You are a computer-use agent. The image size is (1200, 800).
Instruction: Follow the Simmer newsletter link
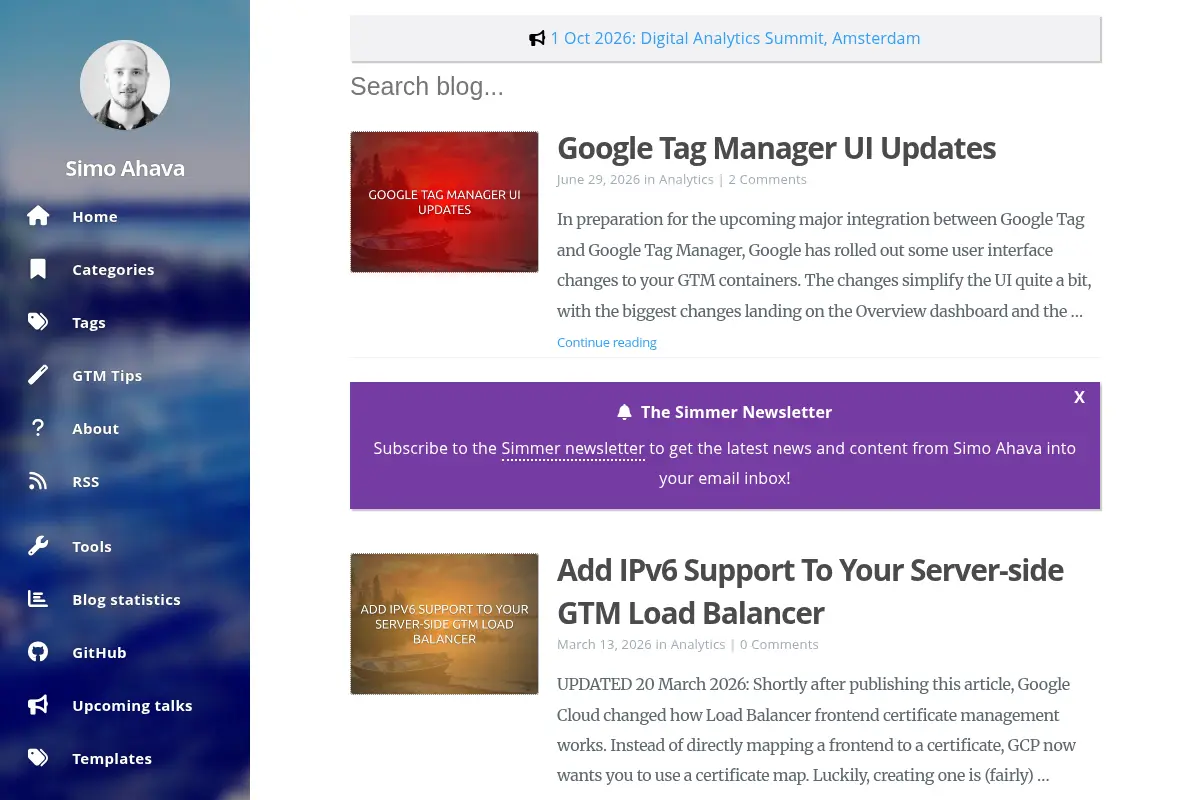coord(573,448)
